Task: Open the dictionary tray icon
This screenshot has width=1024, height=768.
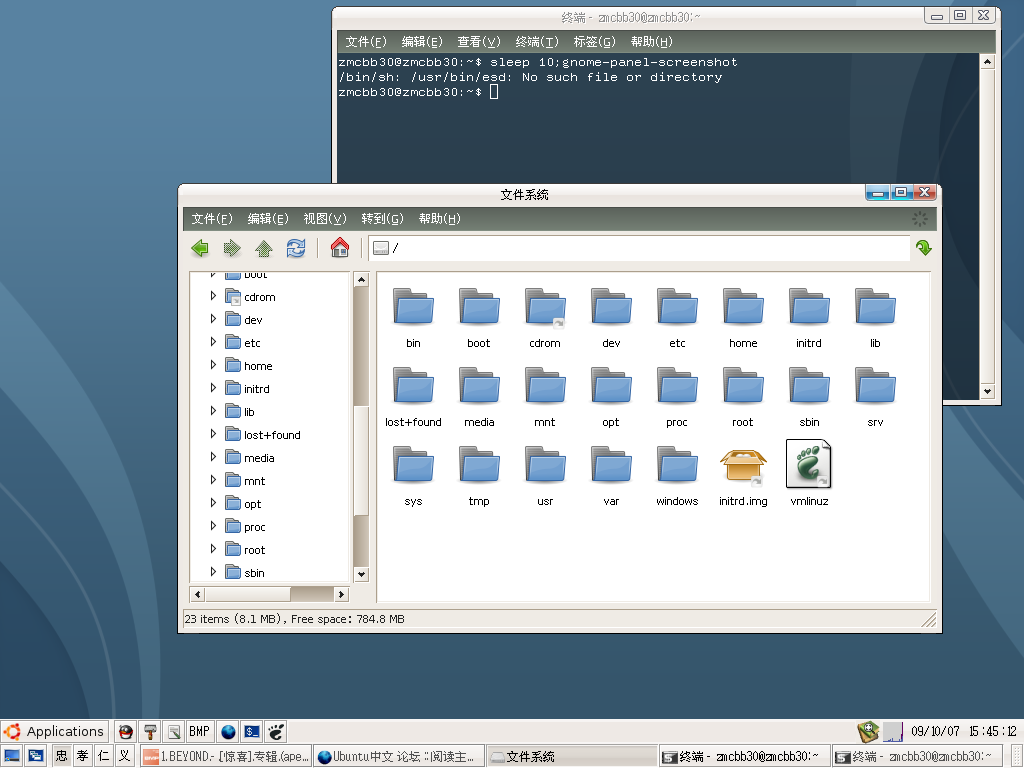Action: pos(869,731)
